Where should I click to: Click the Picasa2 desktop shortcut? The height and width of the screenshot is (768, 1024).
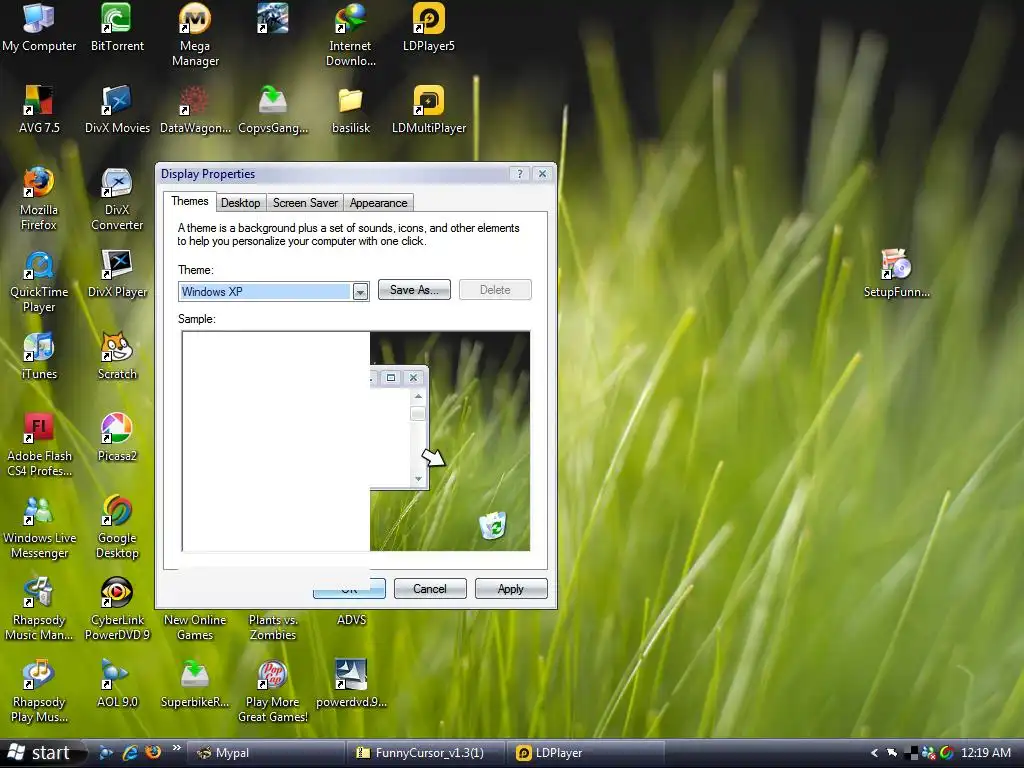(x=117, y=438)
